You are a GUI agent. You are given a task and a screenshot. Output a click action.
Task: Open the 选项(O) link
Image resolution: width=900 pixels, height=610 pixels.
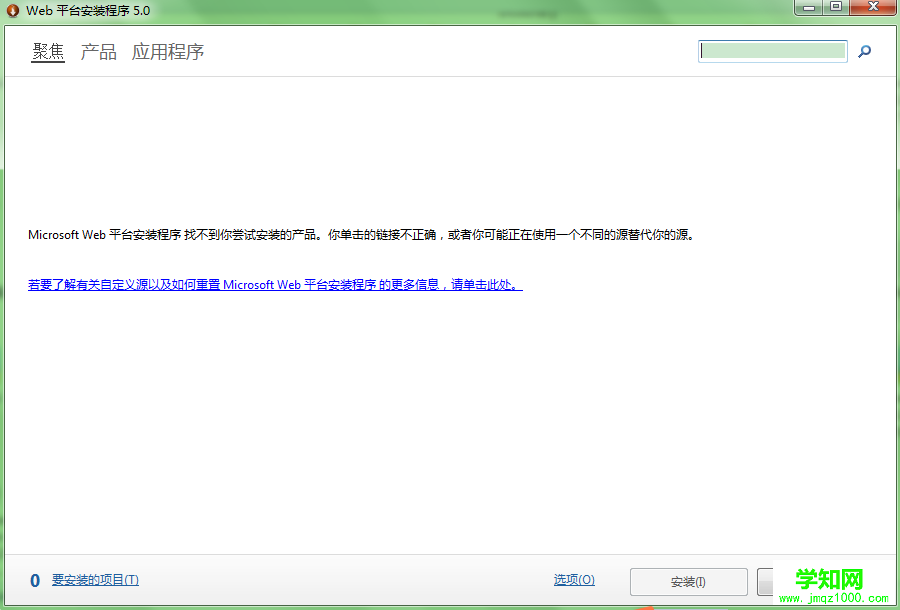pyautogui.click(x=574, y=580)
